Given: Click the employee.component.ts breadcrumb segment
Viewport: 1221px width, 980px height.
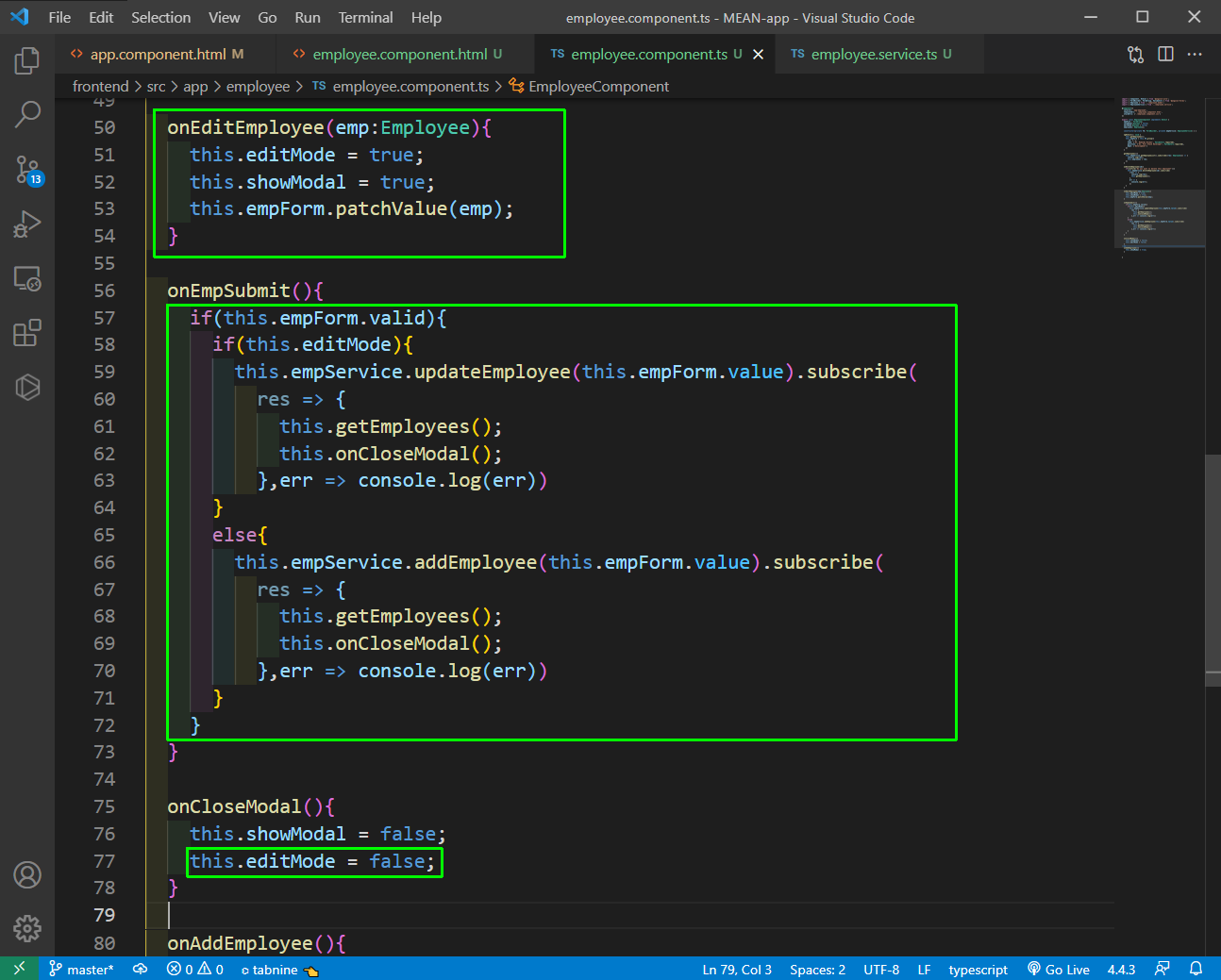Looking at the screenshot, I should coord(401,87).
